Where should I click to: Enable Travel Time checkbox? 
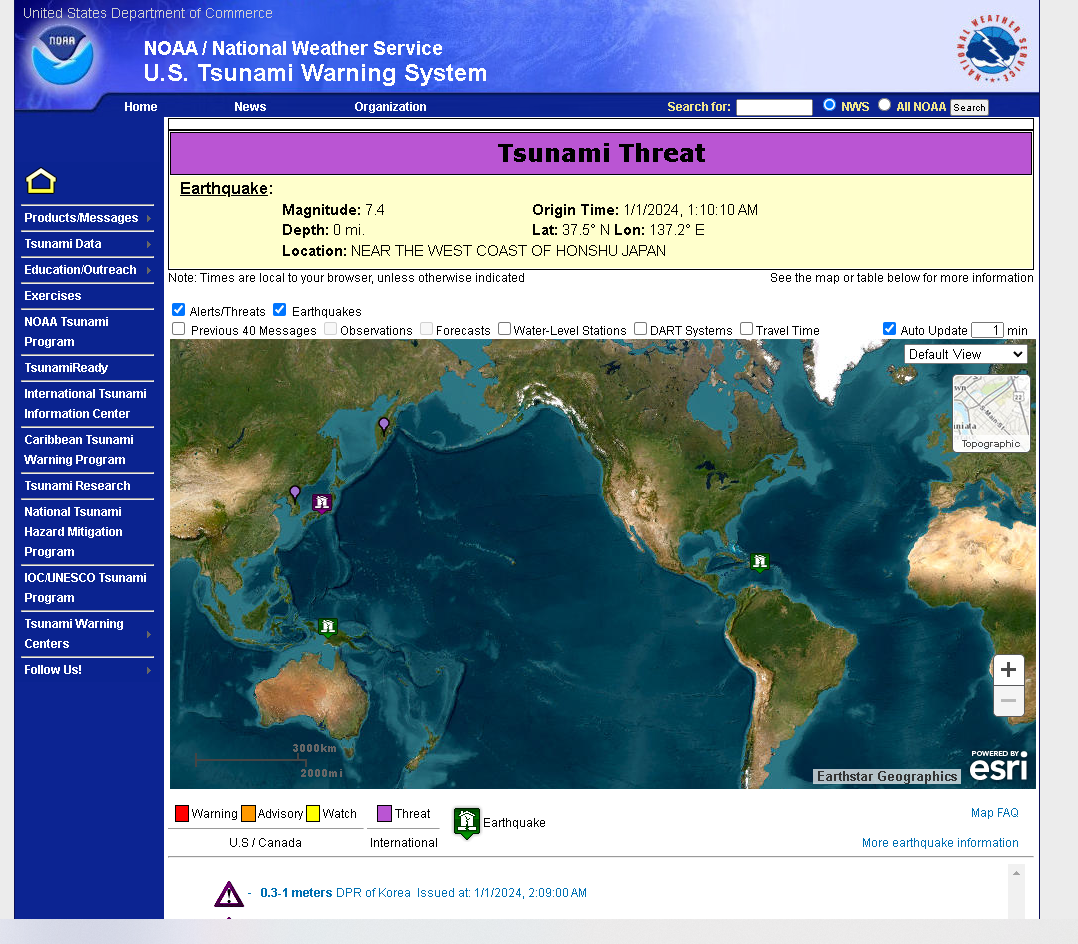(x=747, y=329)
